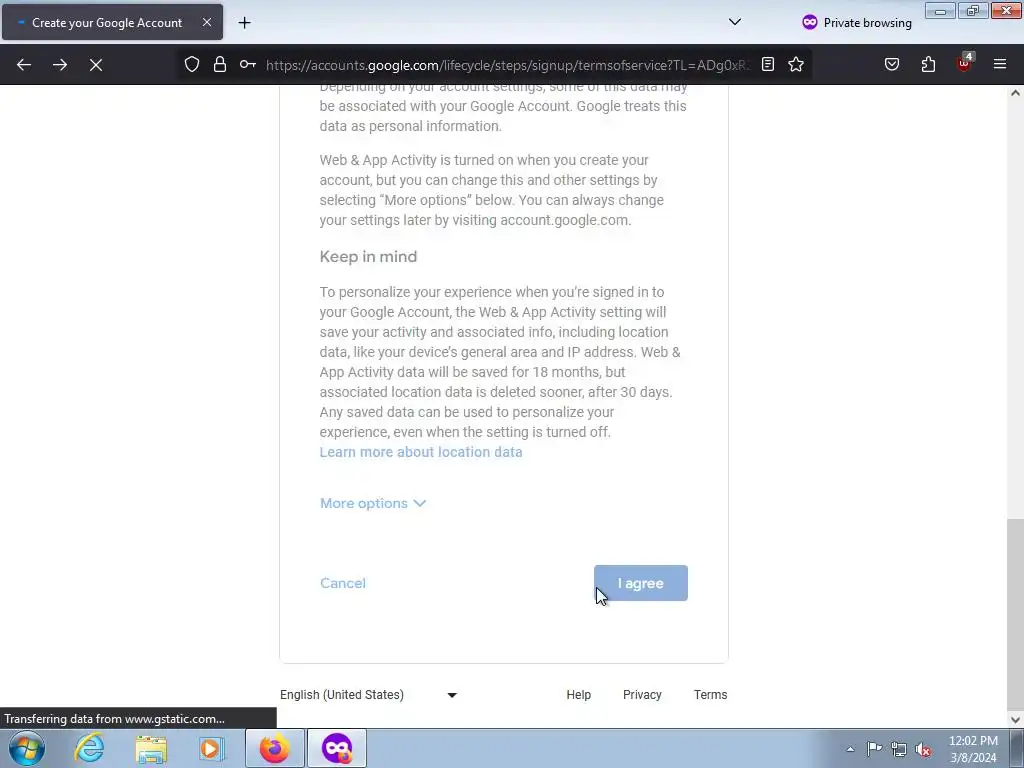Open muted volume tray icon
Screen dimensions: 1024x768
923,749
